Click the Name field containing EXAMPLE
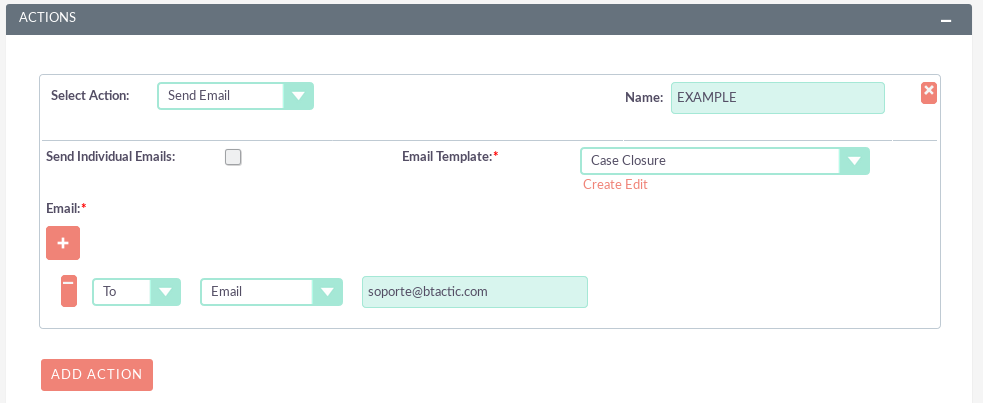The image size is (983, 403). (777, 98)
